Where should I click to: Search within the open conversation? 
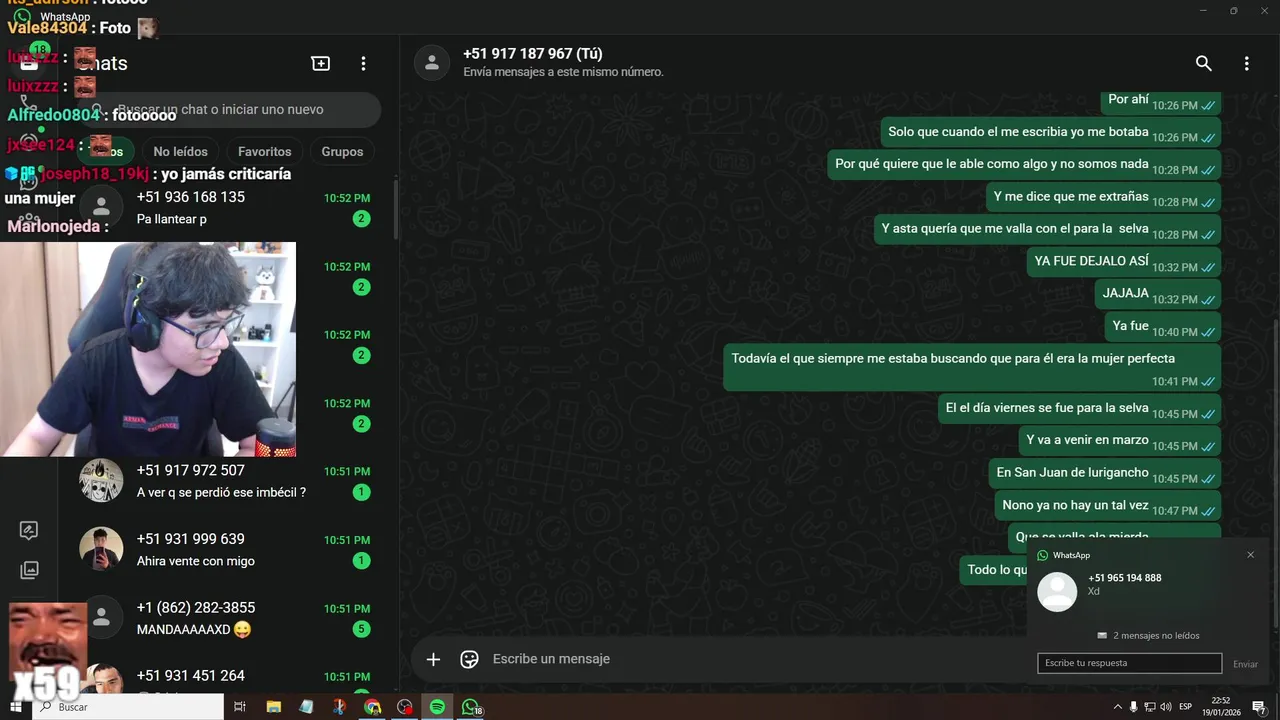click(x=1204, y=63)
